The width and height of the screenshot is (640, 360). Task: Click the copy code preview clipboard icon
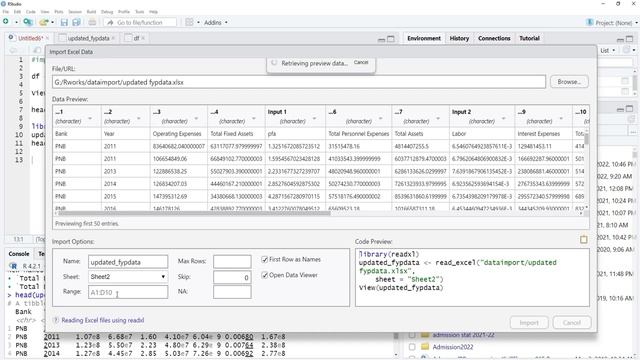click(x=584, y=240)
